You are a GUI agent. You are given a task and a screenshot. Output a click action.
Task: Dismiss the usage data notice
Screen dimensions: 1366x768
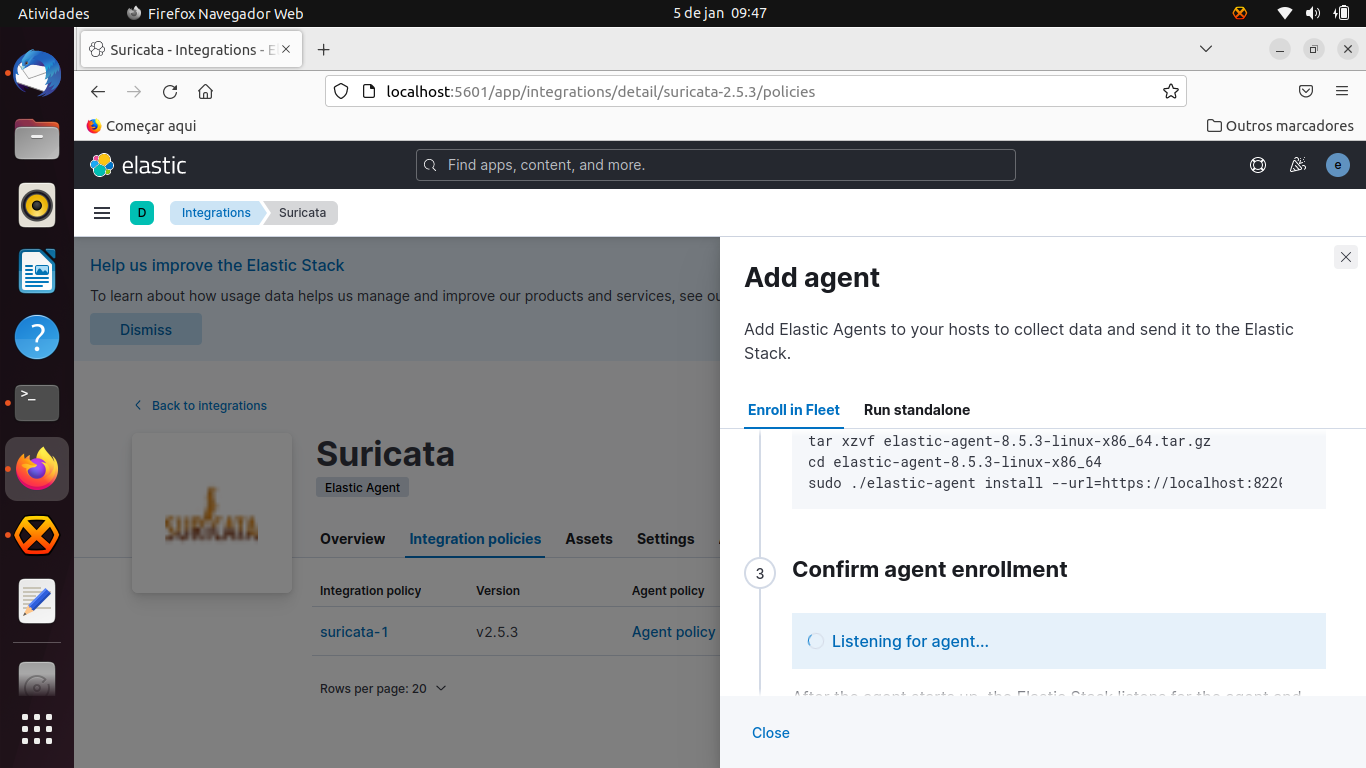coord(146,330)
